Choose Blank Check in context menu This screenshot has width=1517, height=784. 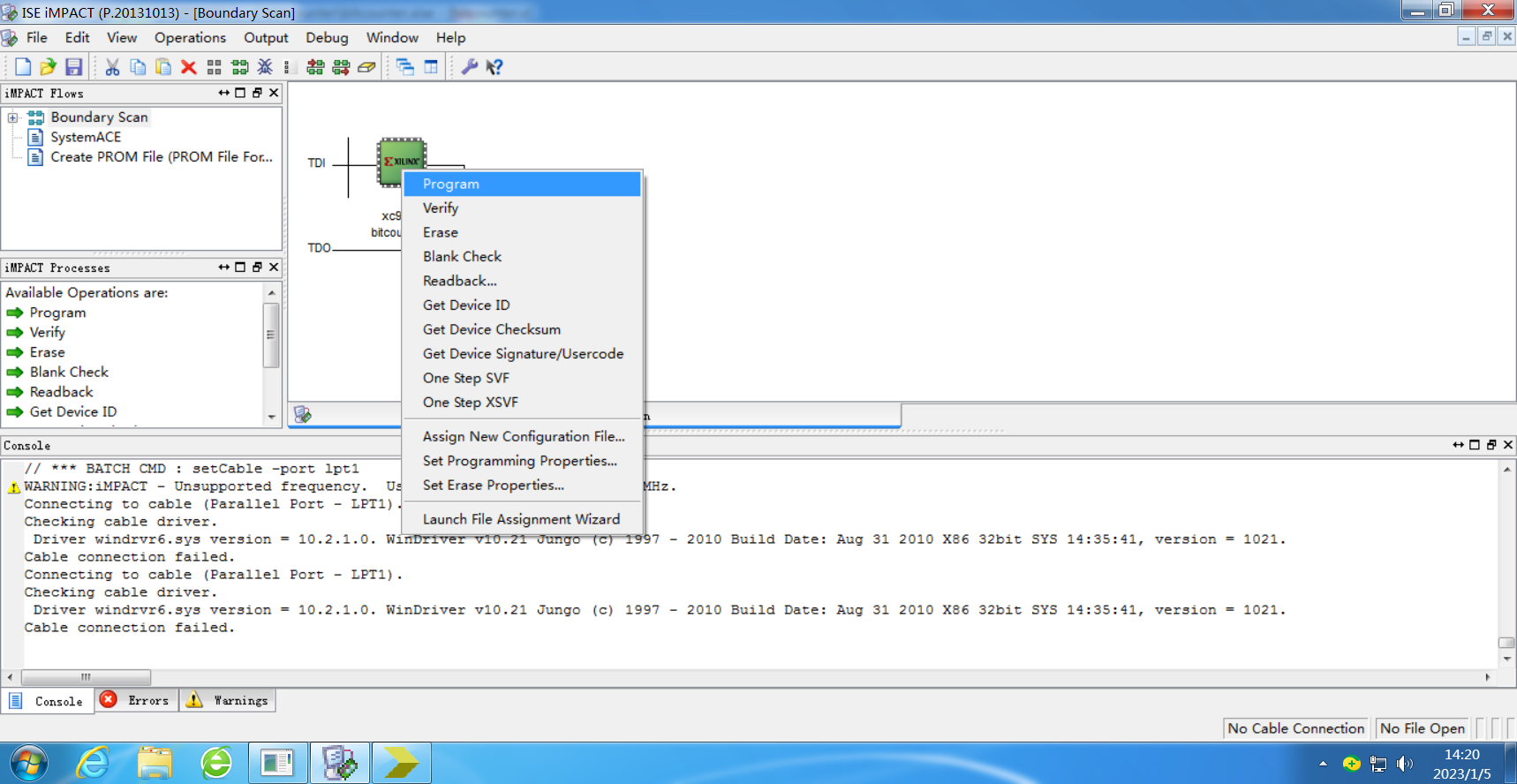pos(522,257)
